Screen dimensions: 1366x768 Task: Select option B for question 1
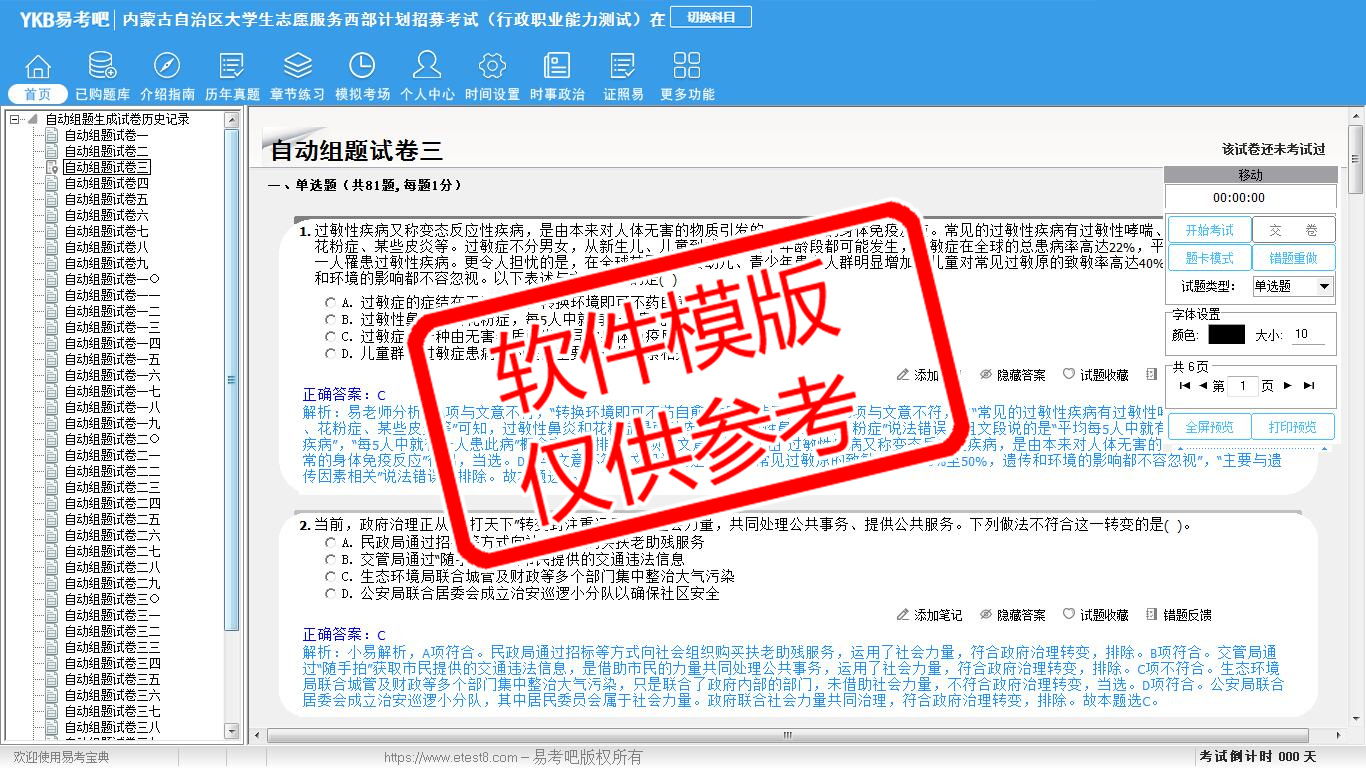pos(331,319)
